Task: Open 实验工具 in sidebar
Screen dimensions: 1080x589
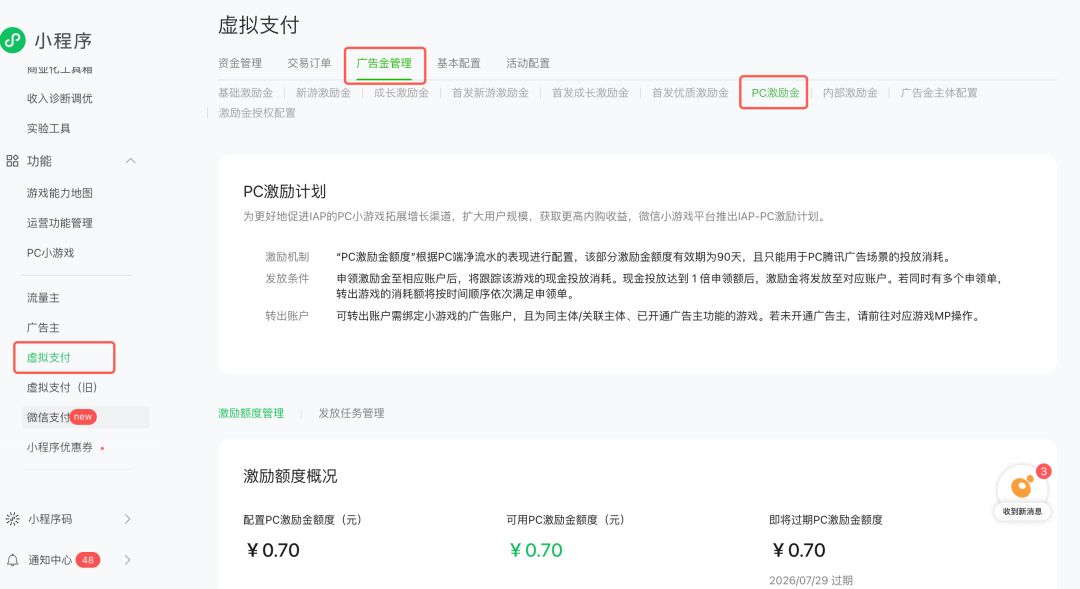Action: (x=48, y=128)
